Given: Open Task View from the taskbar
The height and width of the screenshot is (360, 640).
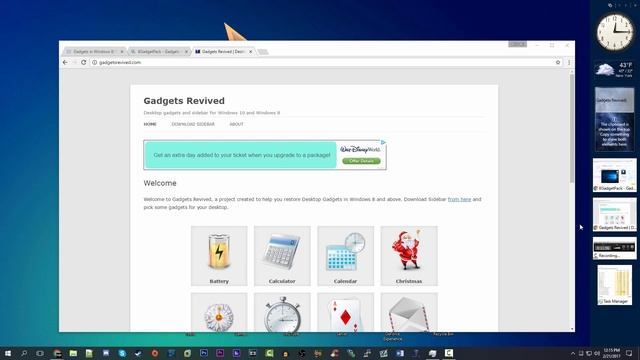Looking at the screenshot, I should tap(40, 353).
